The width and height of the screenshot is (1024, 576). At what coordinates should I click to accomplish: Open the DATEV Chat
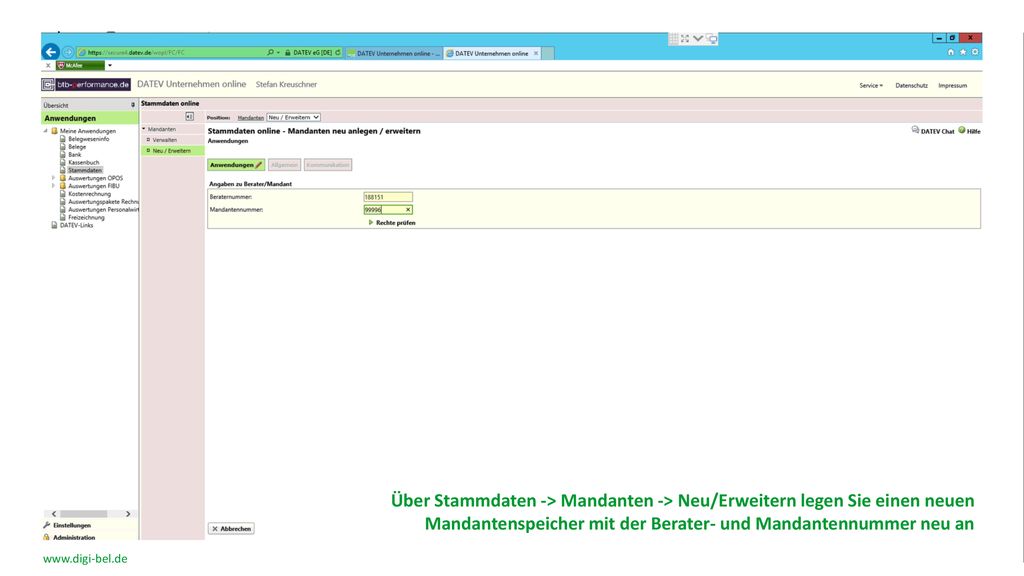[x=933, y=131]
